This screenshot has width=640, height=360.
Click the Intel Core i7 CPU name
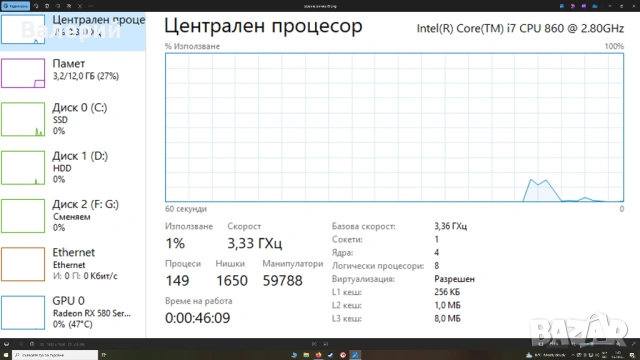click(520, 29)
